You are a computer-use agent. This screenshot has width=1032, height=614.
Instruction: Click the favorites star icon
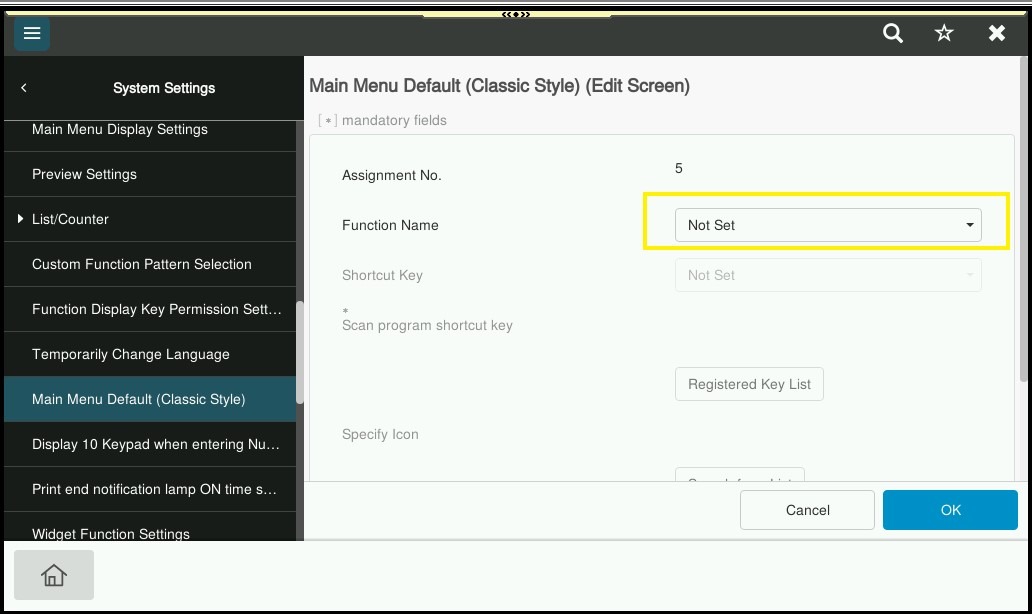coord(944,34)
